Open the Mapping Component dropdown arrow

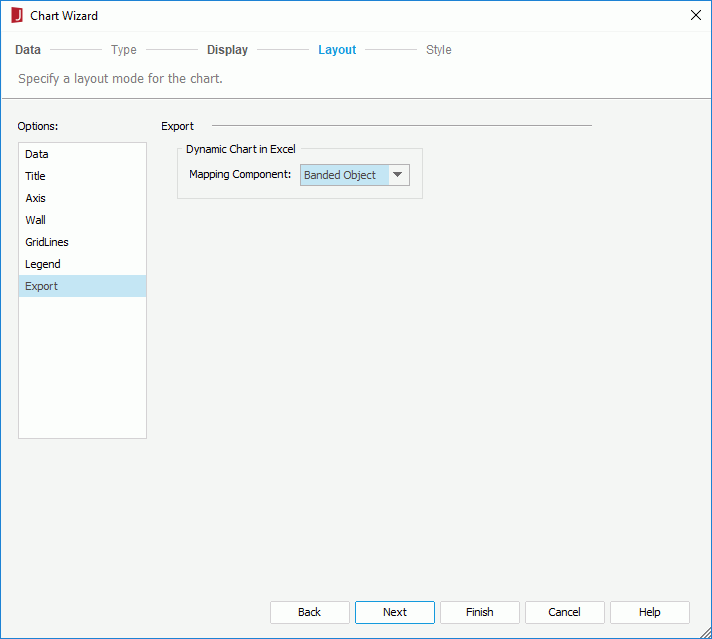[398, 175]
